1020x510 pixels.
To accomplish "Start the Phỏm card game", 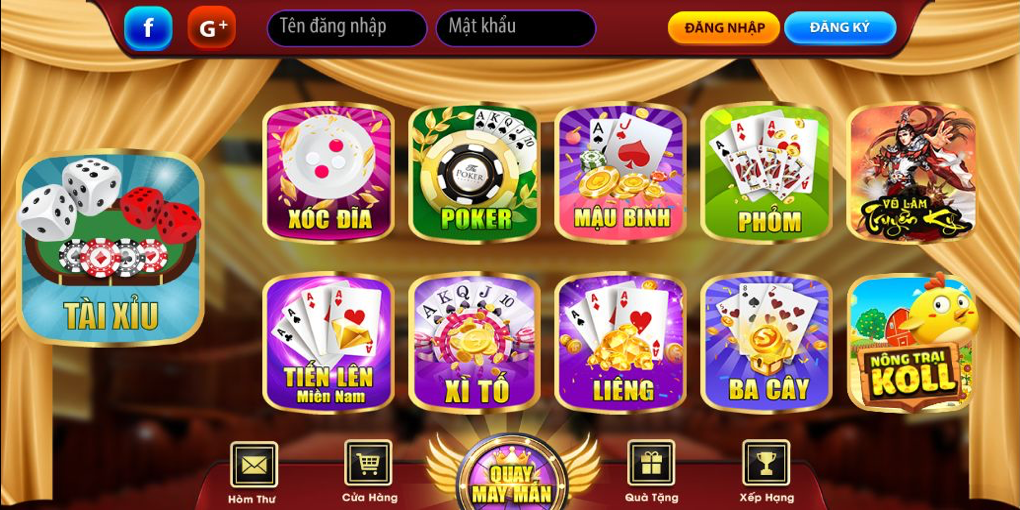I will click(x=766, y=172).
